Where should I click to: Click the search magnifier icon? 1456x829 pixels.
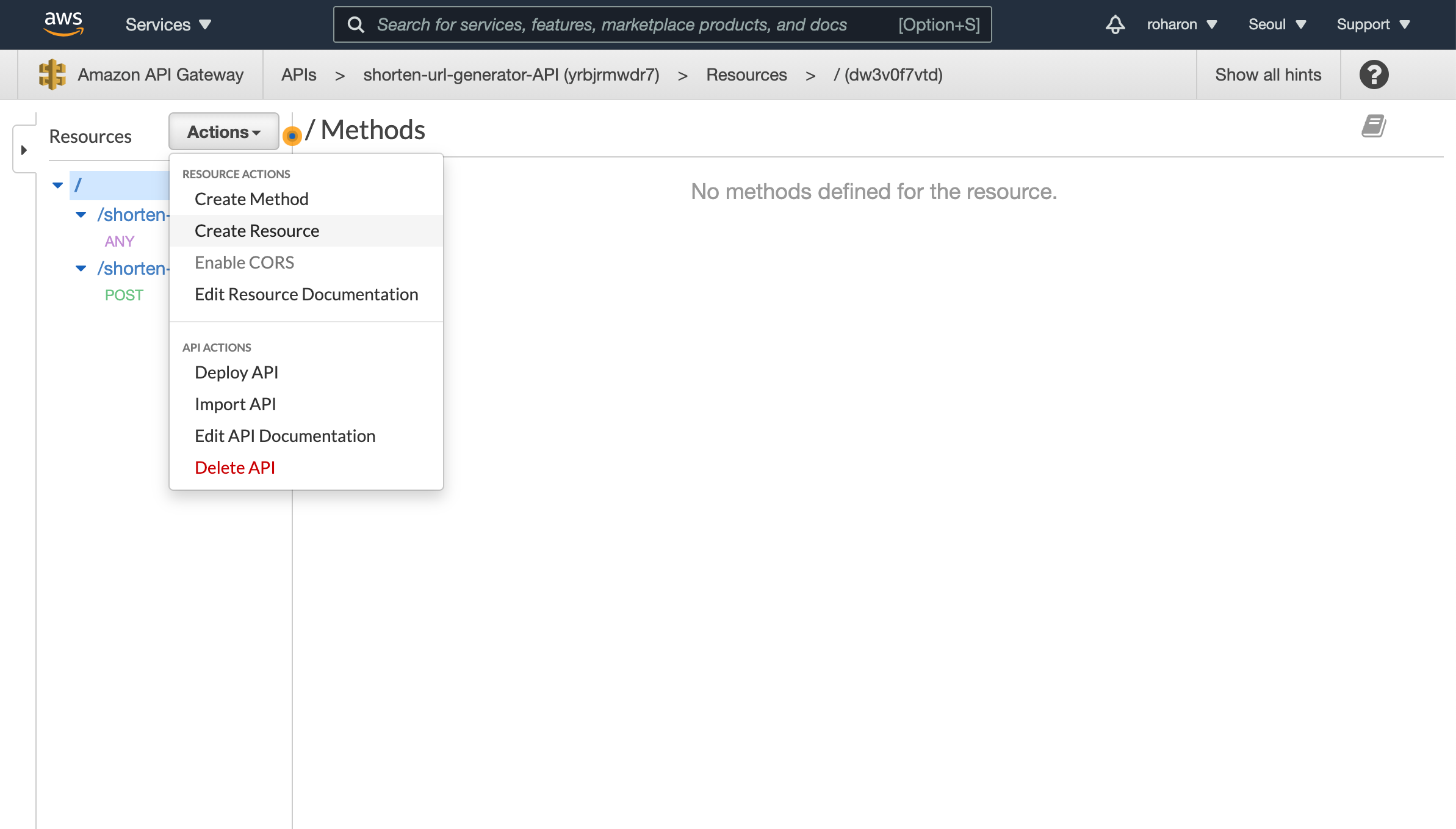[x=356, y=24]
